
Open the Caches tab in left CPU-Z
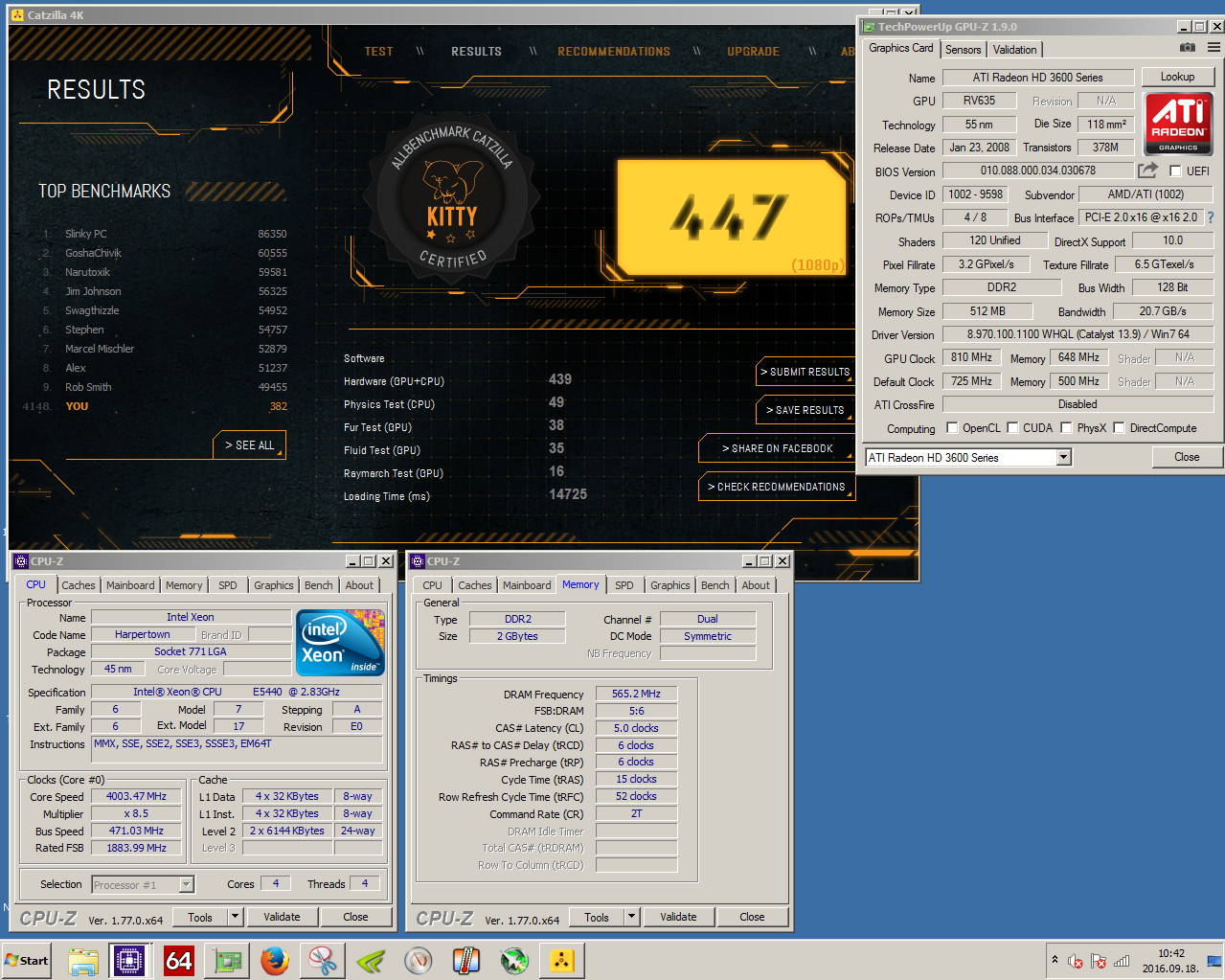point(79,585)
